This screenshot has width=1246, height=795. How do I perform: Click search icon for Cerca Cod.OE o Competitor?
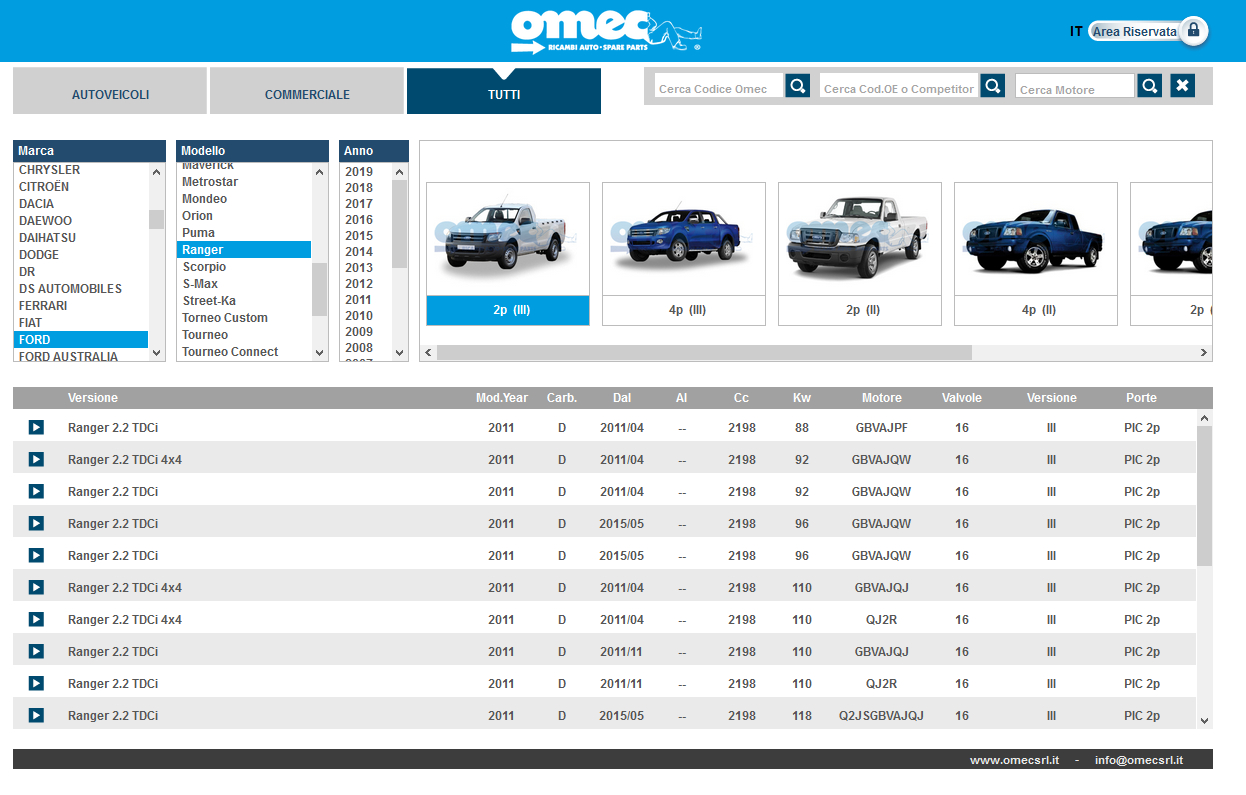click(x=992, y=86)
